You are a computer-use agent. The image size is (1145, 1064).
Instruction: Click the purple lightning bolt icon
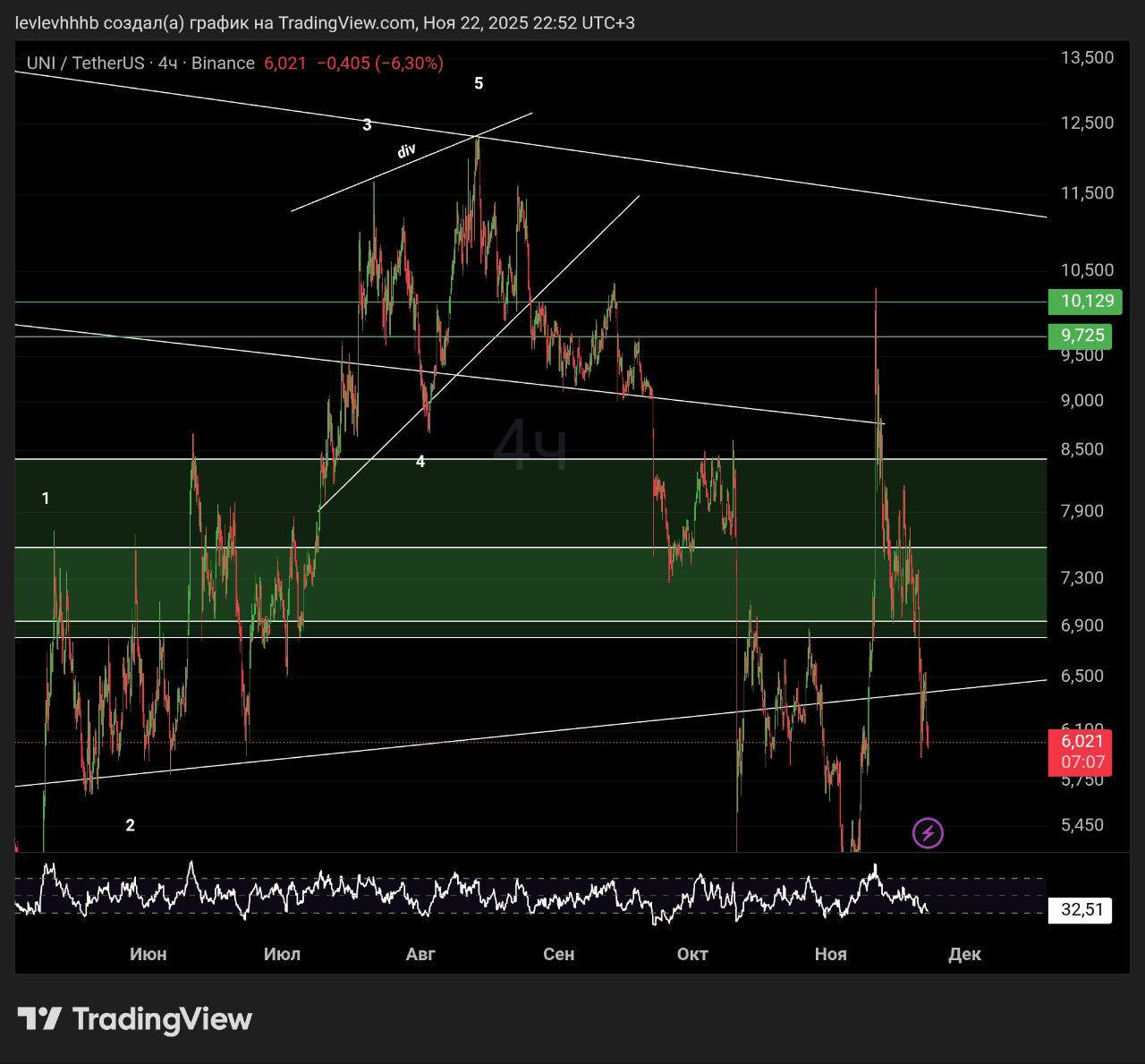coord(928,833)
